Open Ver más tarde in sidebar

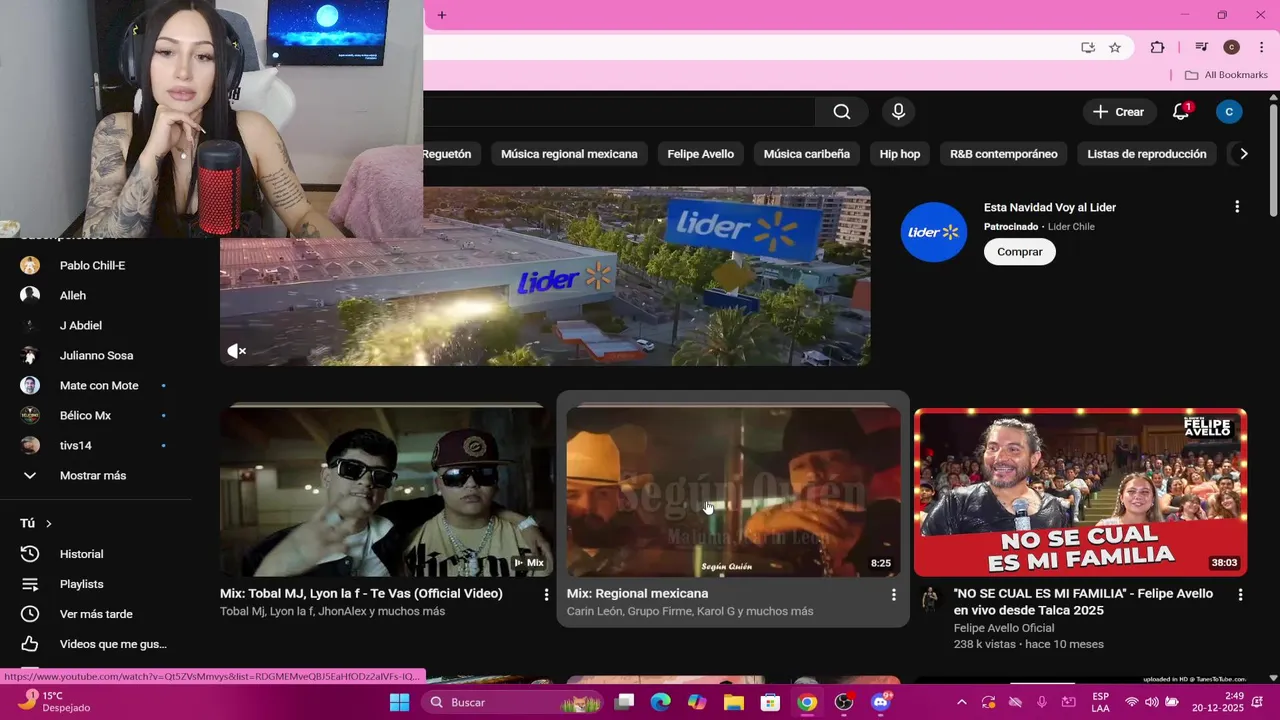click(x=96, y=614)
